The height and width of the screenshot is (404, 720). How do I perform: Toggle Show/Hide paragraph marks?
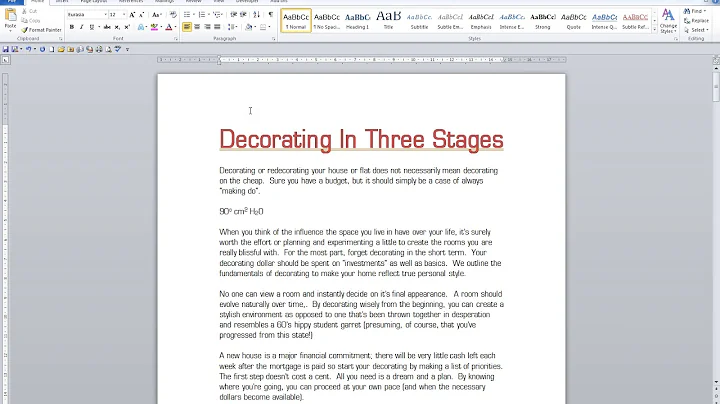(x=270, y=15)
